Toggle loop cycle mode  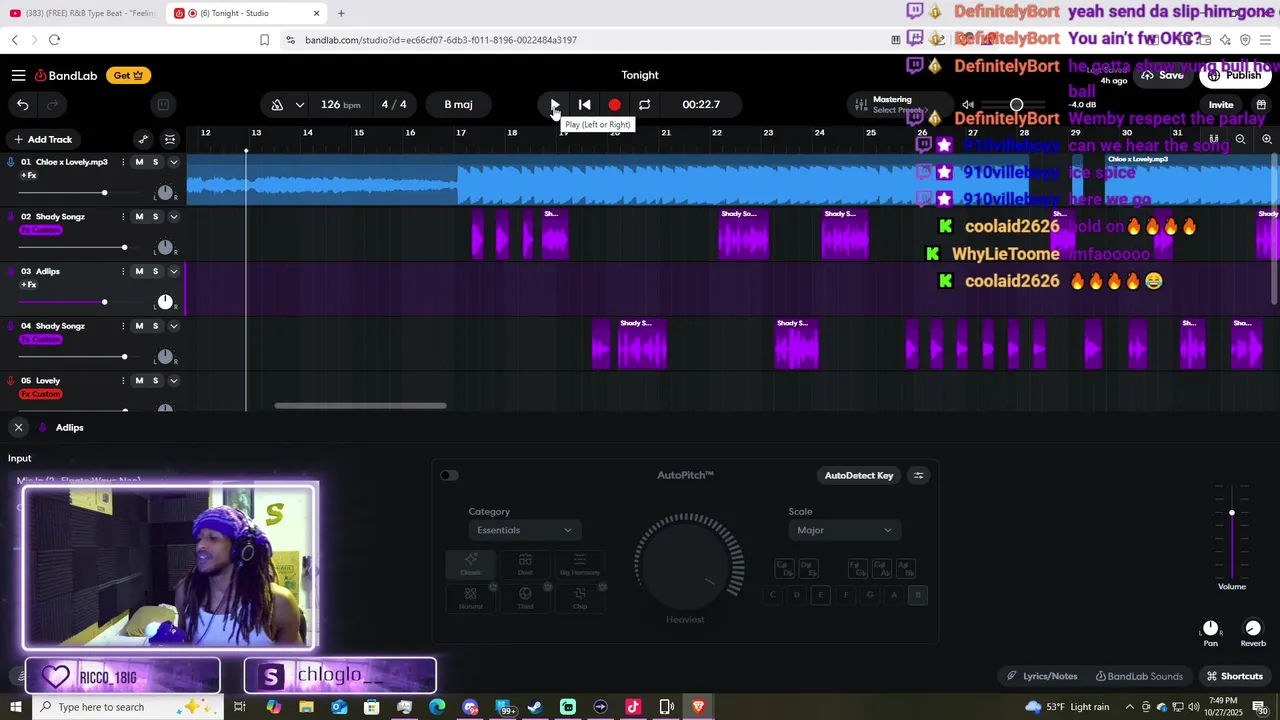point(645,104)
